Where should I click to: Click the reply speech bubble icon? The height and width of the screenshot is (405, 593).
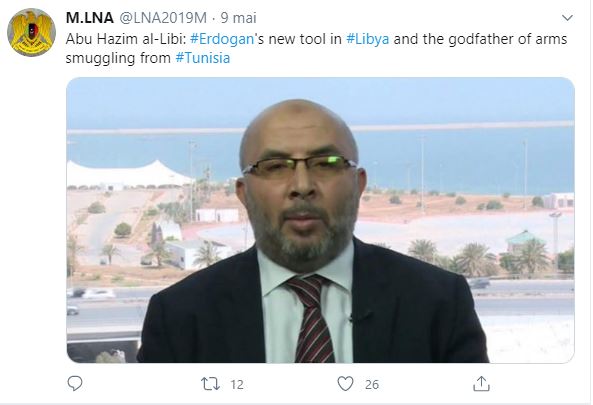click(x=75, y=383)
